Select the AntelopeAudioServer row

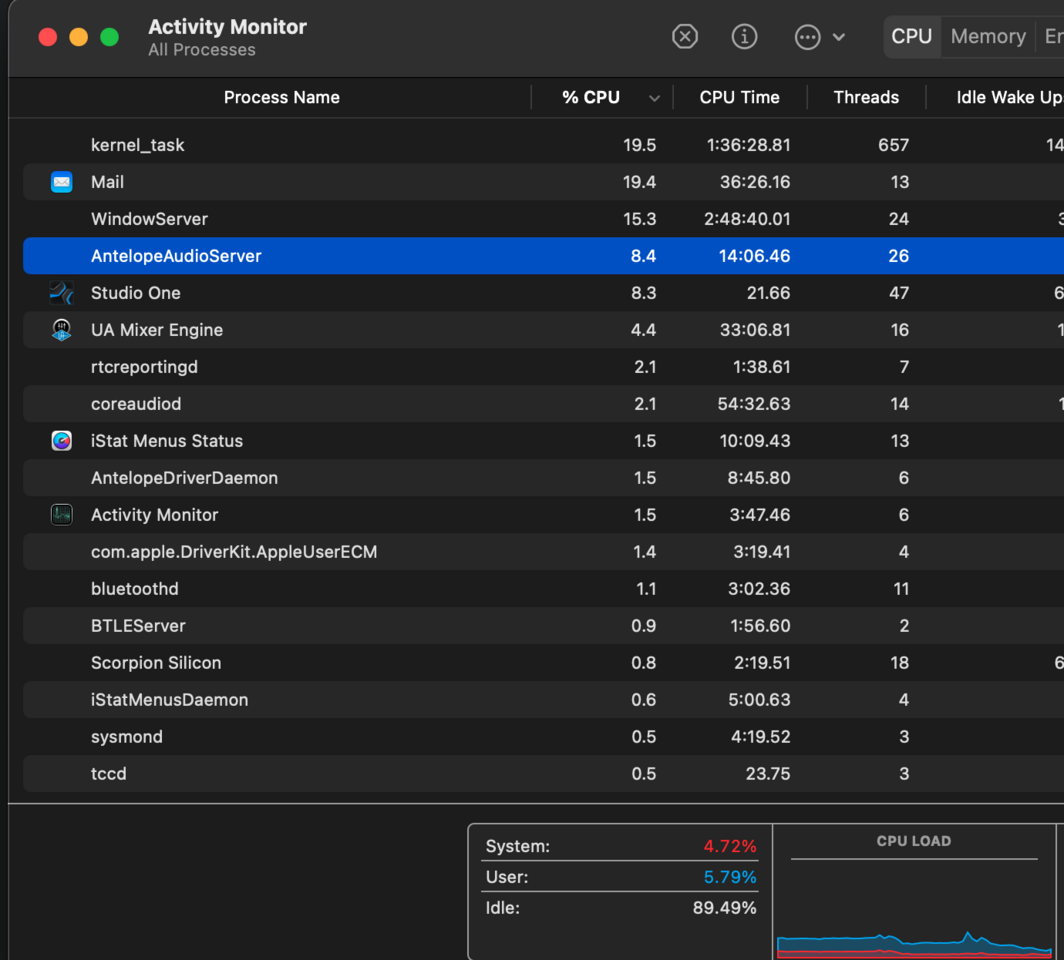click(544, 256)
